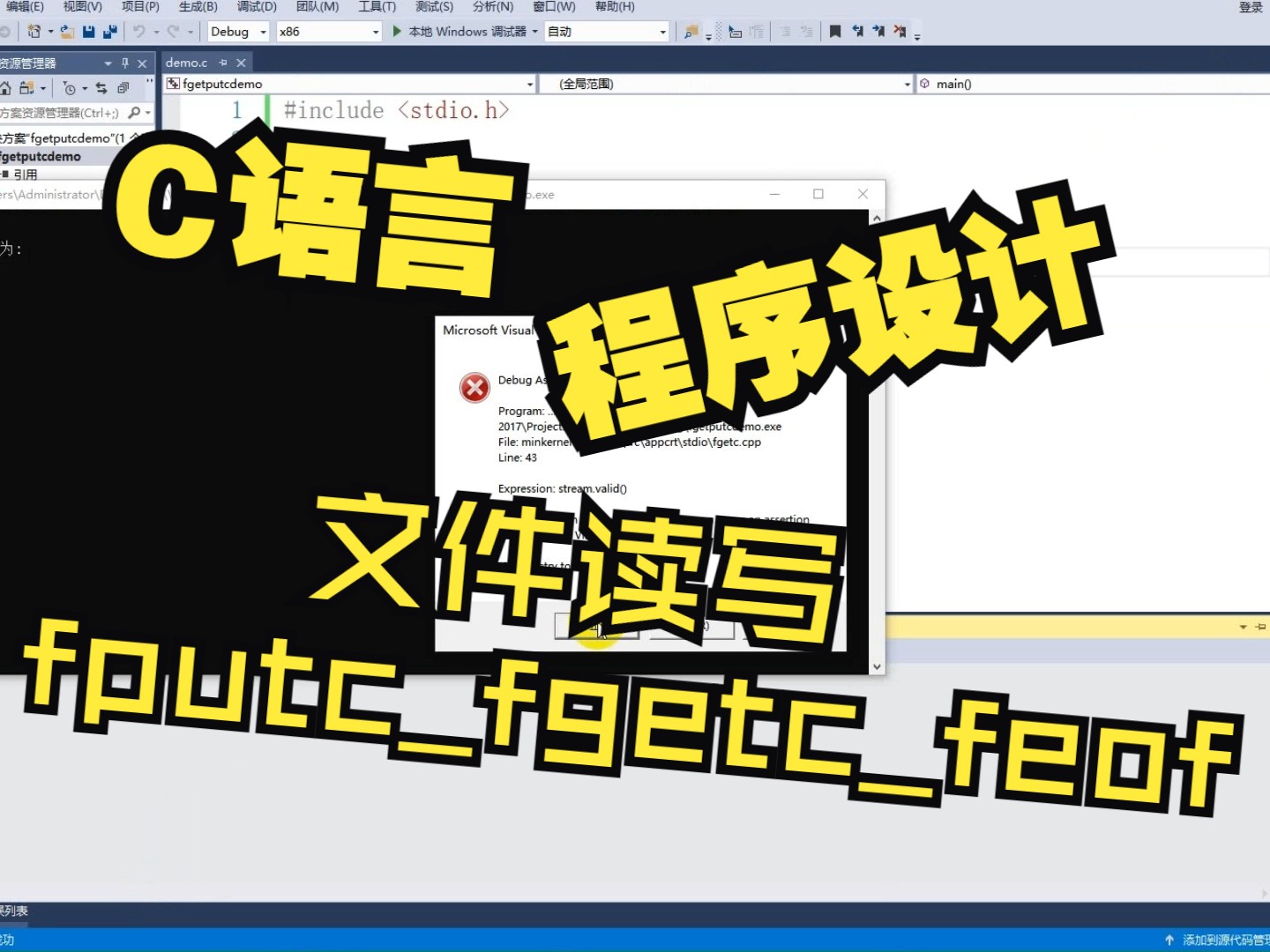Show more Solution Explorer toolbar buttons
The height and width of the screenshot is (952, 1270).
[x=150, y=83]
